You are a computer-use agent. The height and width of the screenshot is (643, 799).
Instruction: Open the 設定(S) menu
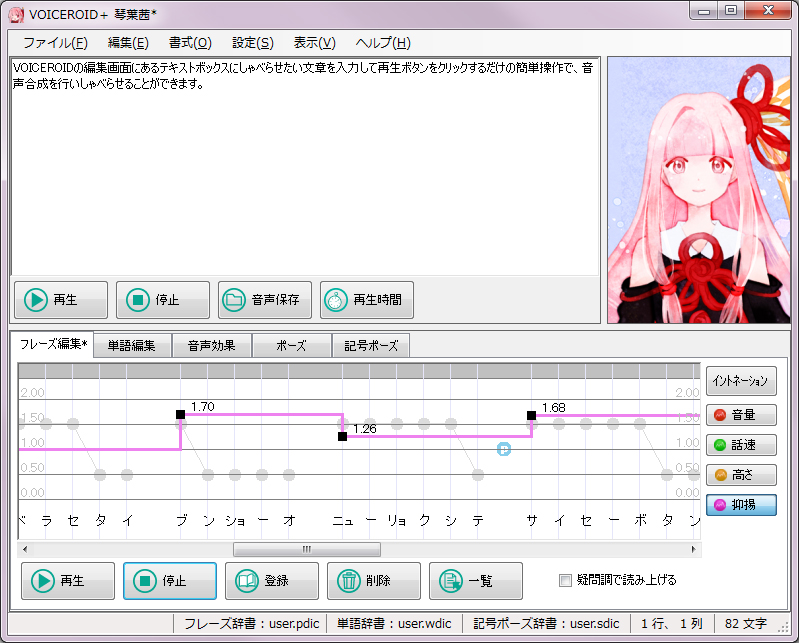coord(253,43)
